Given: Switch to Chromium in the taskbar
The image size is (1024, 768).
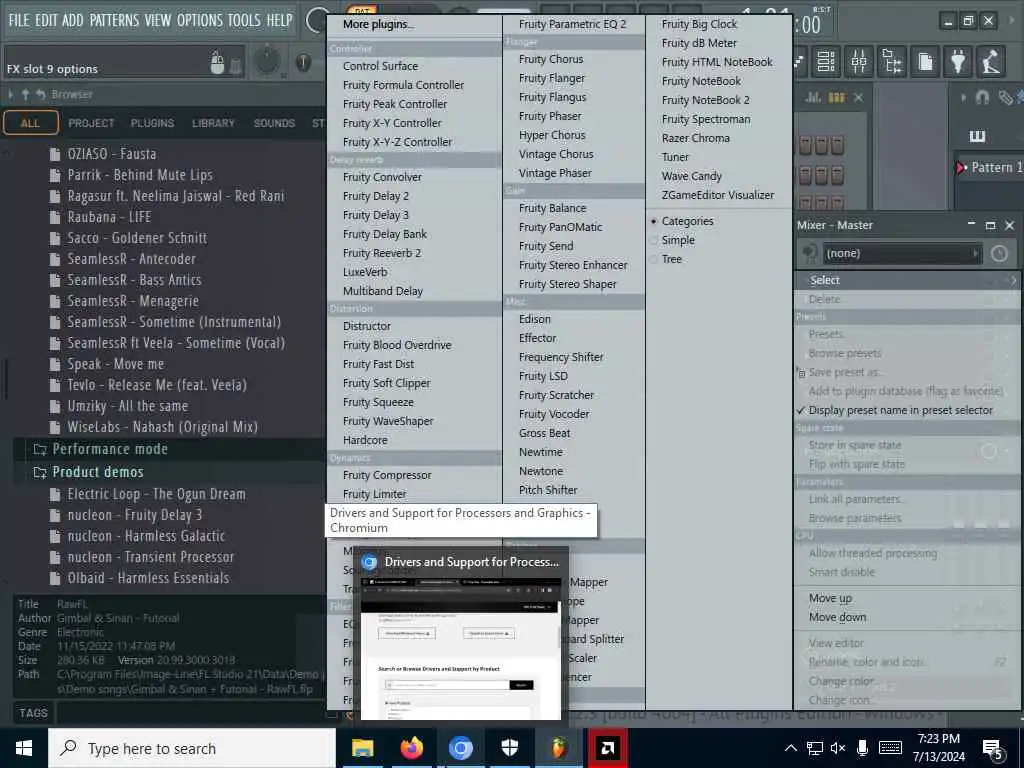Looking at the screenshot, I should coord(460,748).
